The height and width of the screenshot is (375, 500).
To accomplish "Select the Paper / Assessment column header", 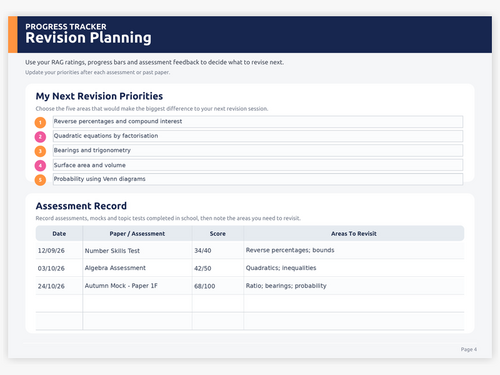I will [137, 233].
